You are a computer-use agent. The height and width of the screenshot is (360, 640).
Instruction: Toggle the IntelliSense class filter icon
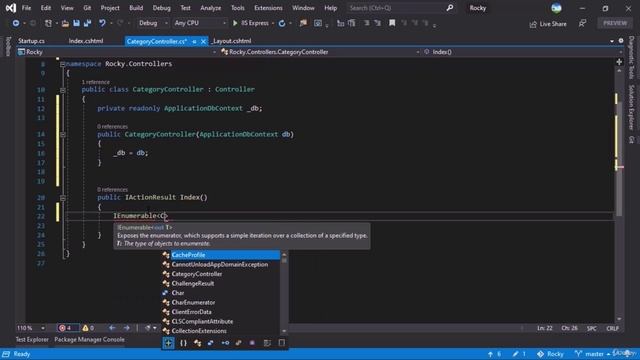[198, 343]
